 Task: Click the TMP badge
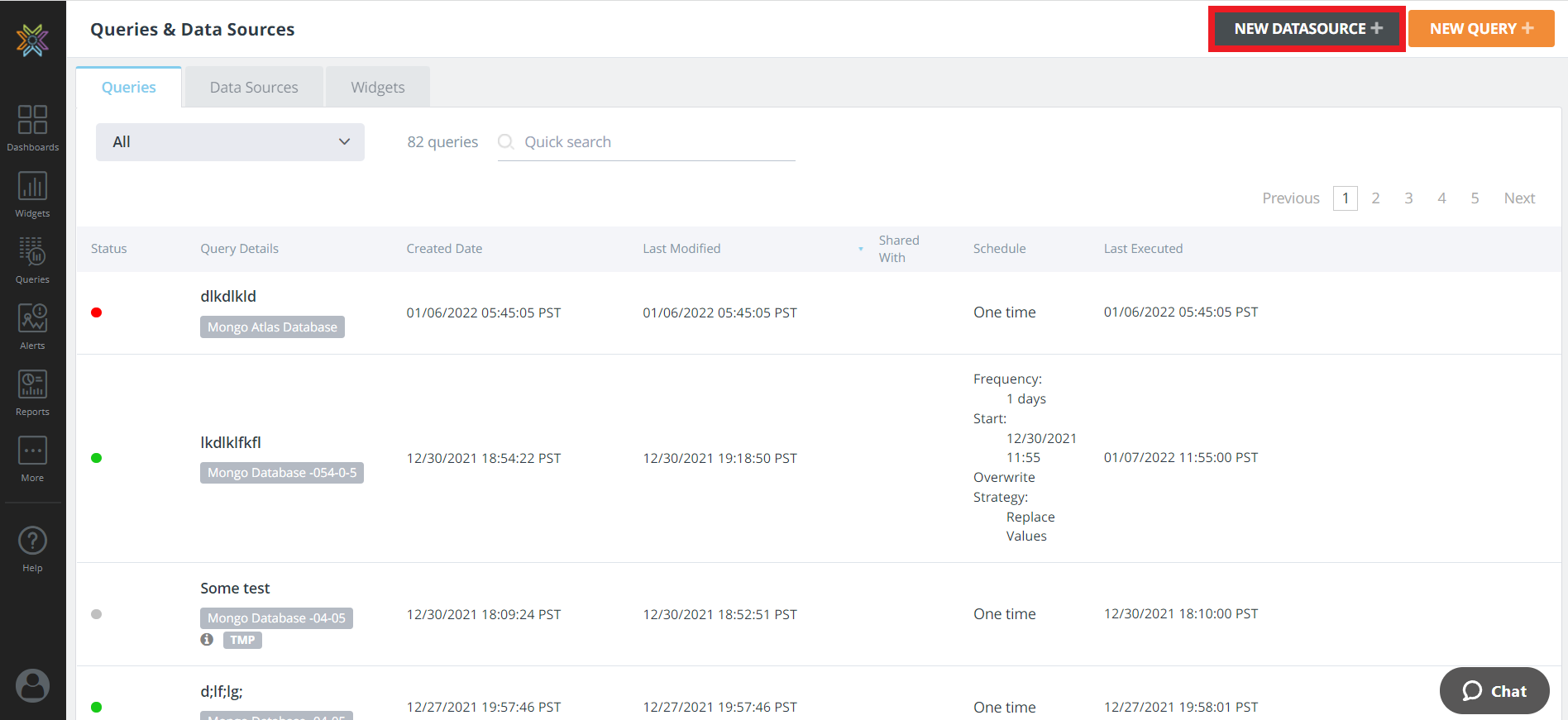pos(242,640)
